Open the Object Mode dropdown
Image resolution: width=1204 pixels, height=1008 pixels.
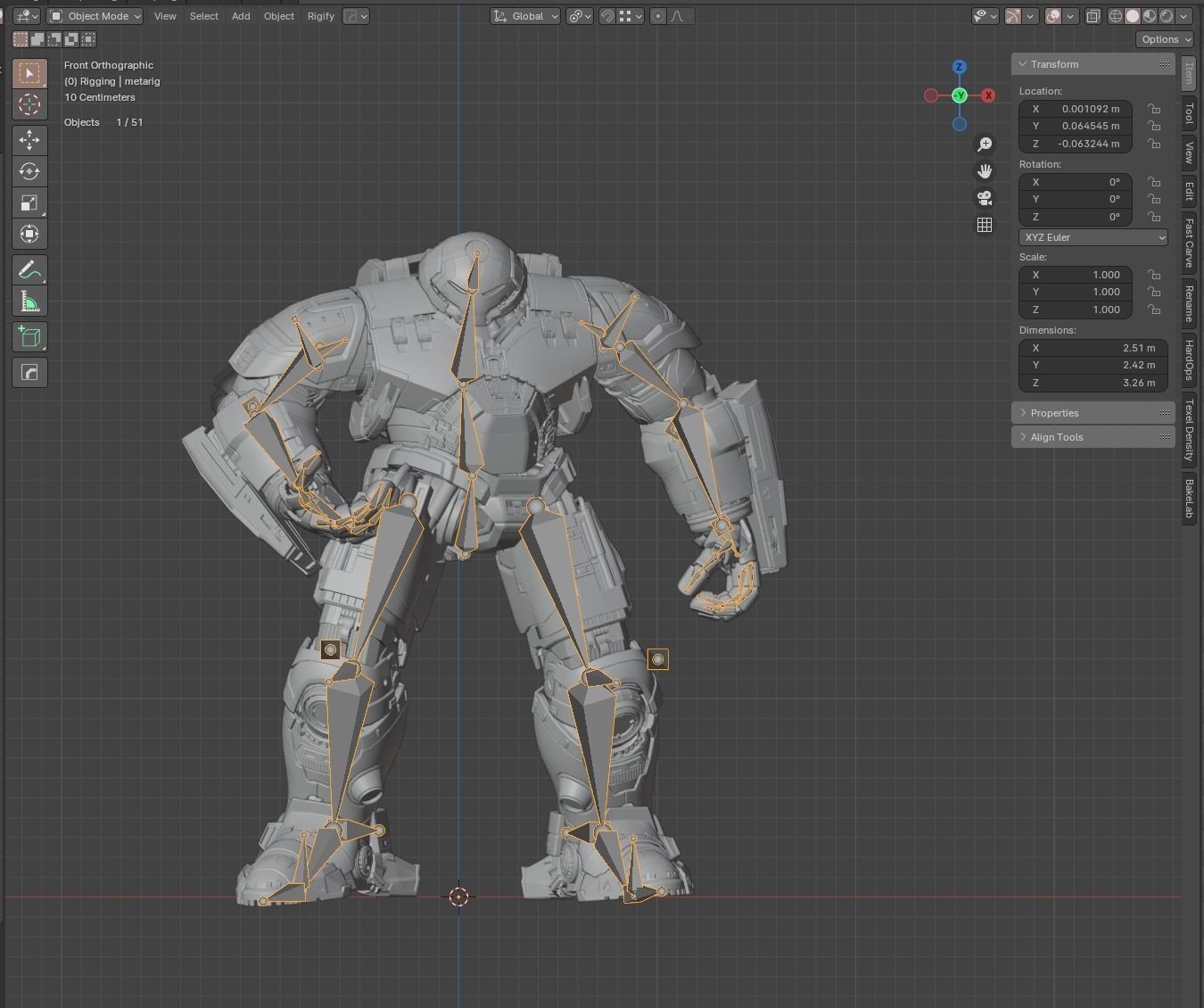95,16
